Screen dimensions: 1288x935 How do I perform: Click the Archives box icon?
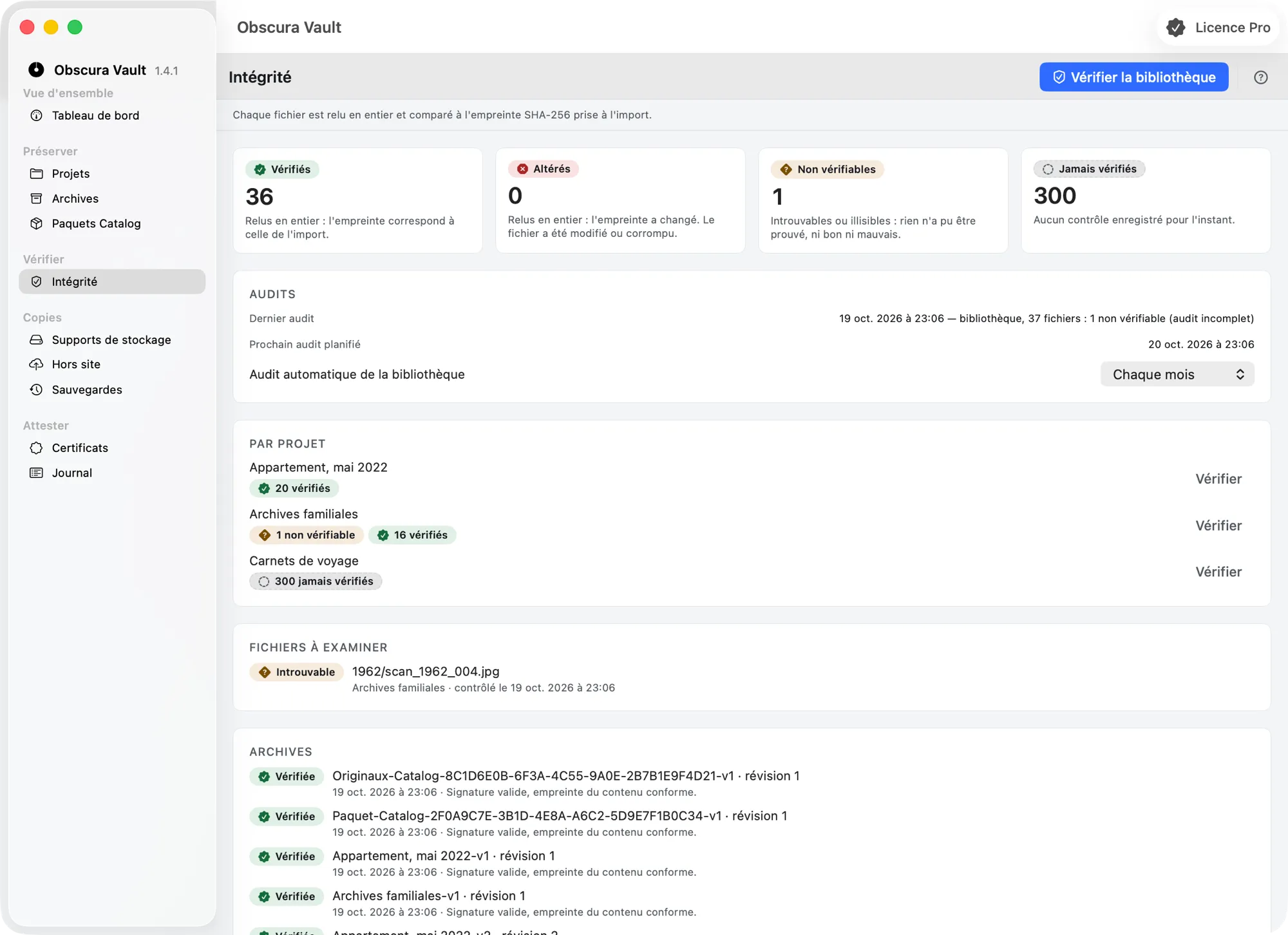tap(37, 198)
